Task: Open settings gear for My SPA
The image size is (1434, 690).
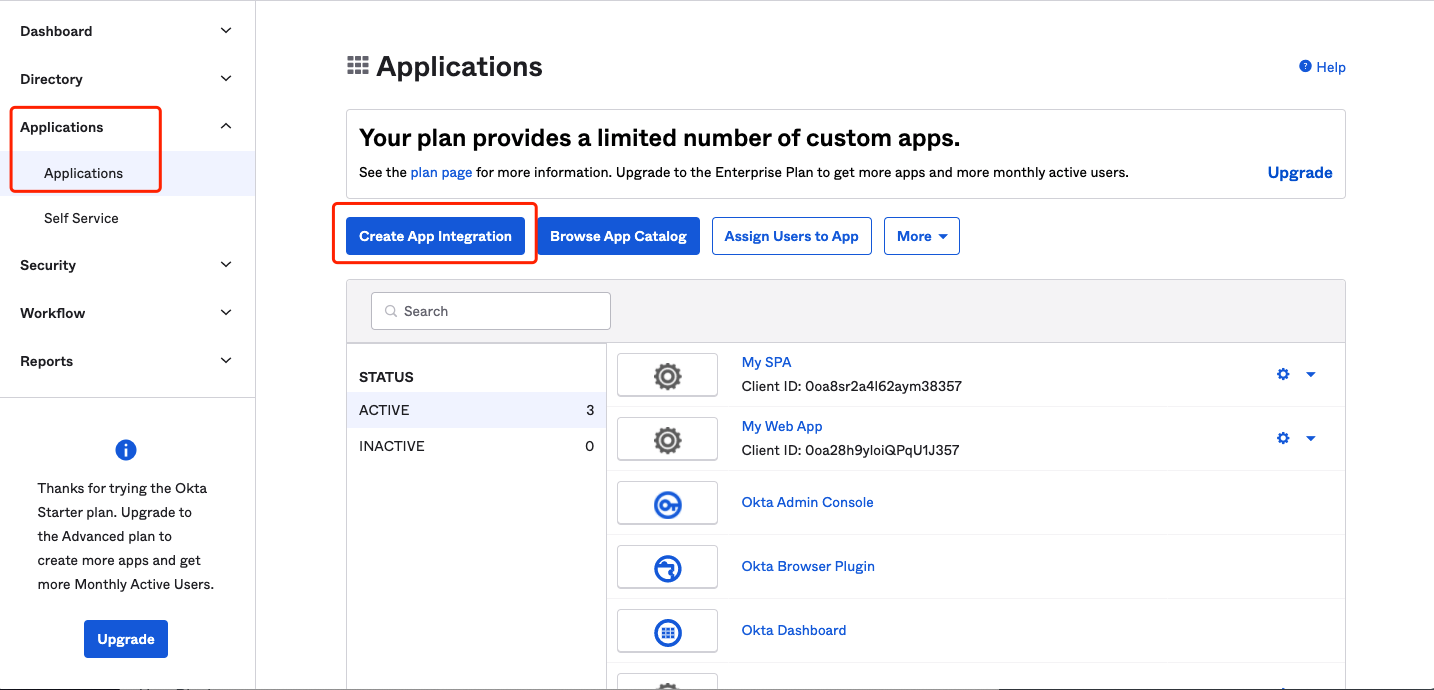Action: (x=1283, y=375)
